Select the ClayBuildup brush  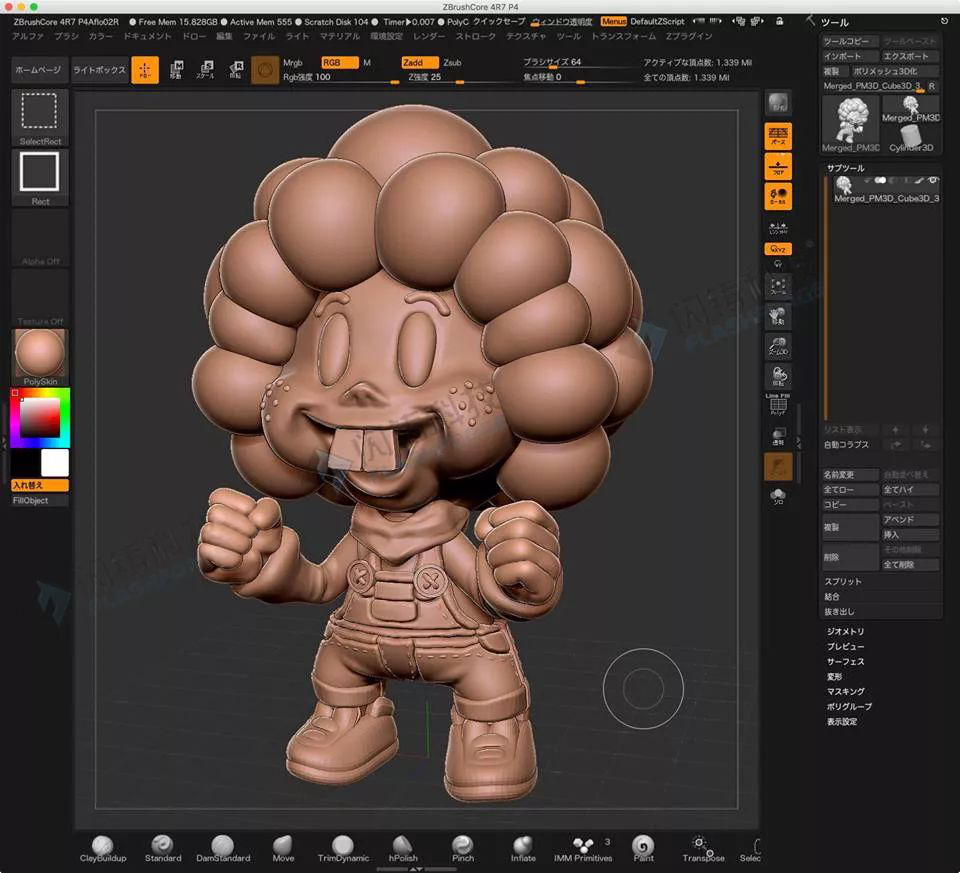pos(103,849)
